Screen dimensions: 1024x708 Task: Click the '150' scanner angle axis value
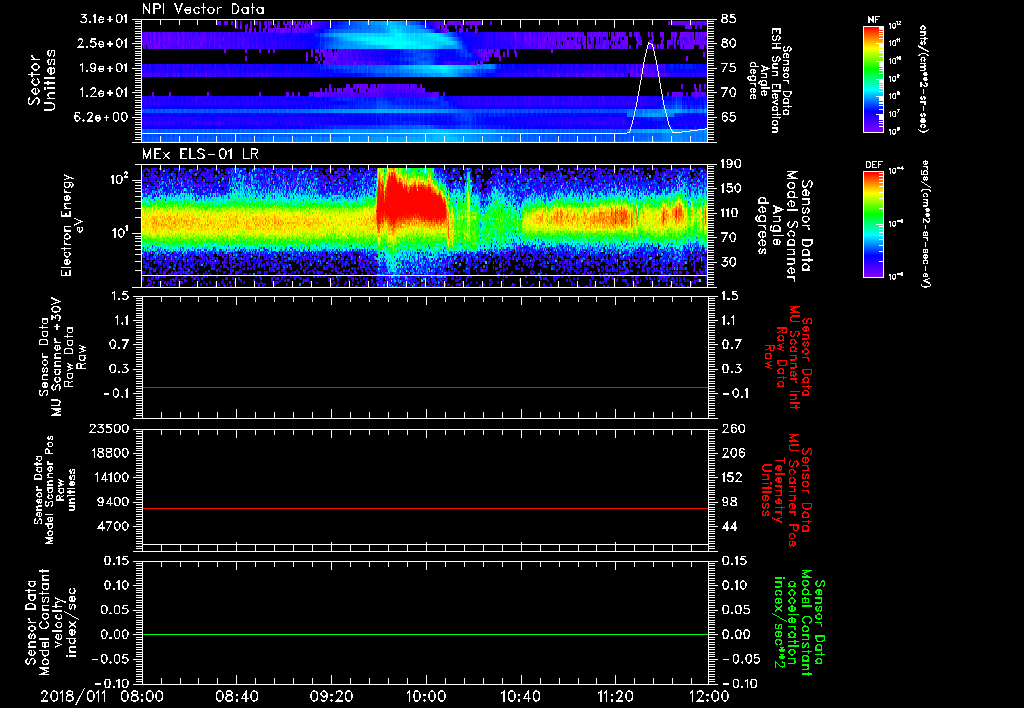pos(731,189)
